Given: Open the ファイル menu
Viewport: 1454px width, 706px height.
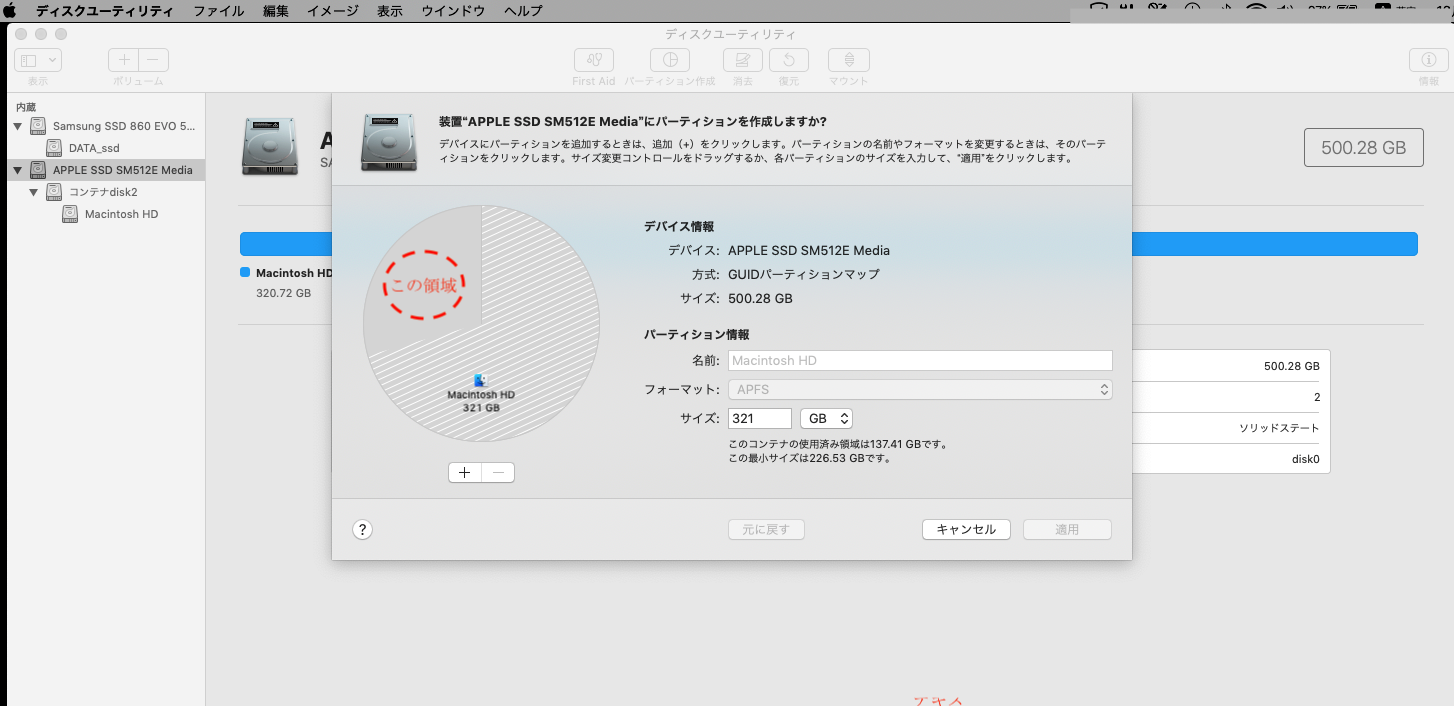Looking at the screenshot, I should coord(218,11).
